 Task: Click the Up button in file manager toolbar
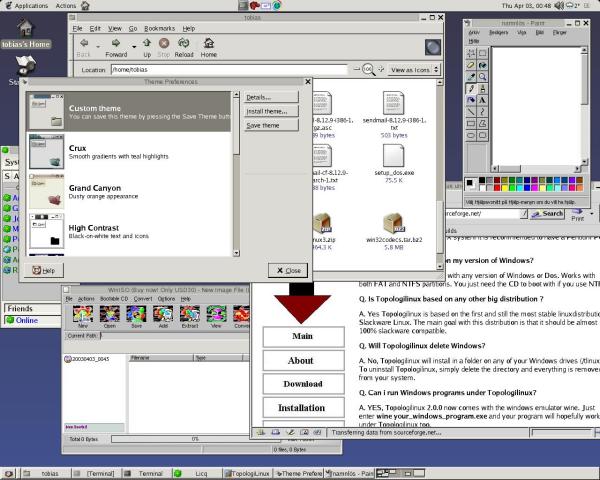146,46
